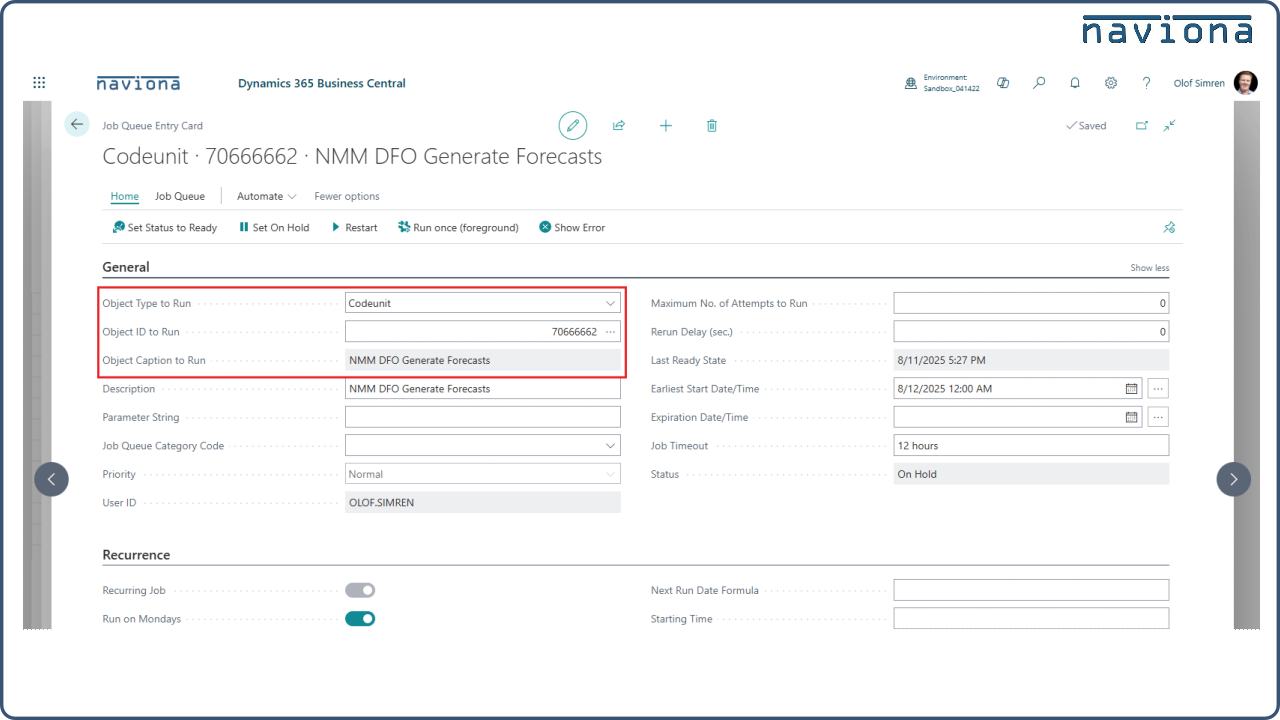Screen dimensions: 1280x720
Task: Open Expiration Date/Time ellipsis button
Action: [1158, 417]
